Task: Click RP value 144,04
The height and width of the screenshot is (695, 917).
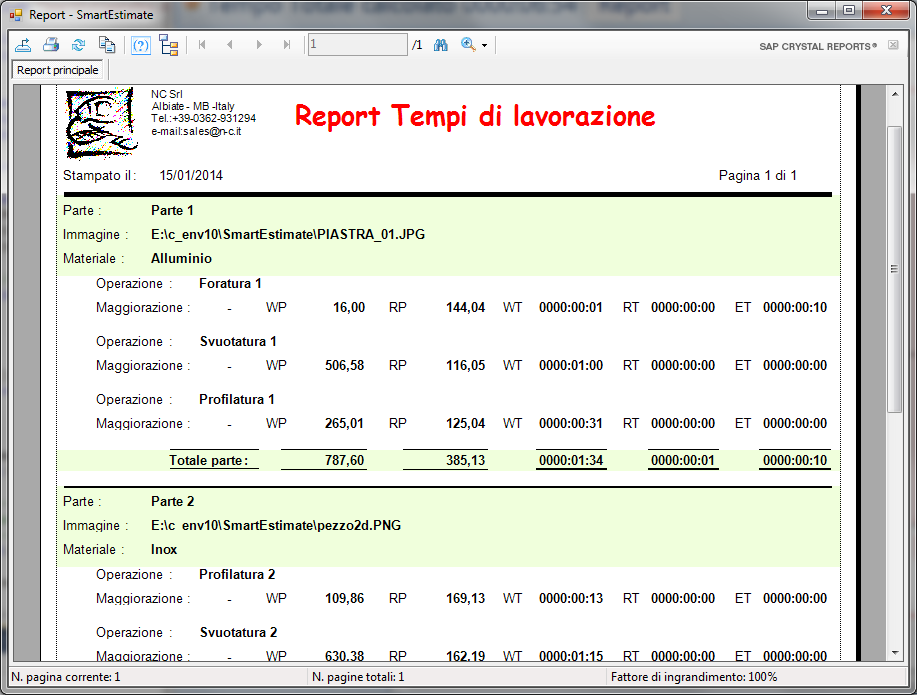Action: click(466, 308)
